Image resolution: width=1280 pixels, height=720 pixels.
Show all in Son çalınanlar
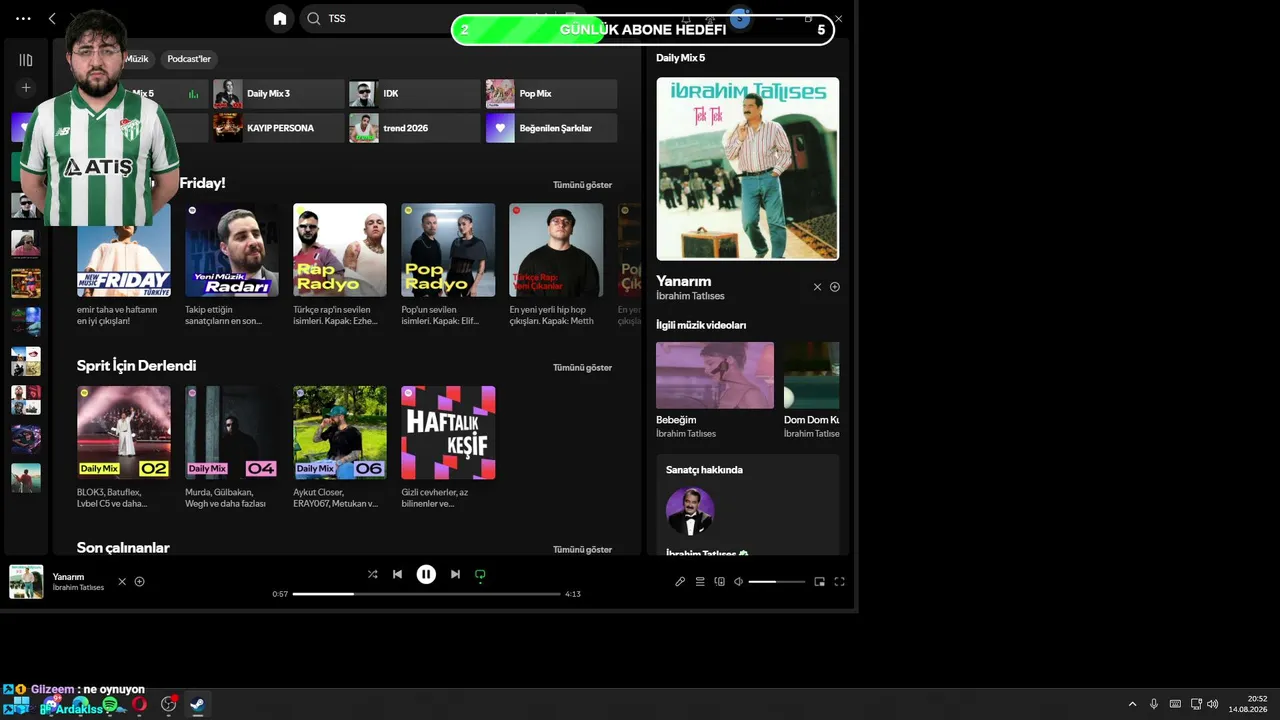(x=582, y=550)
